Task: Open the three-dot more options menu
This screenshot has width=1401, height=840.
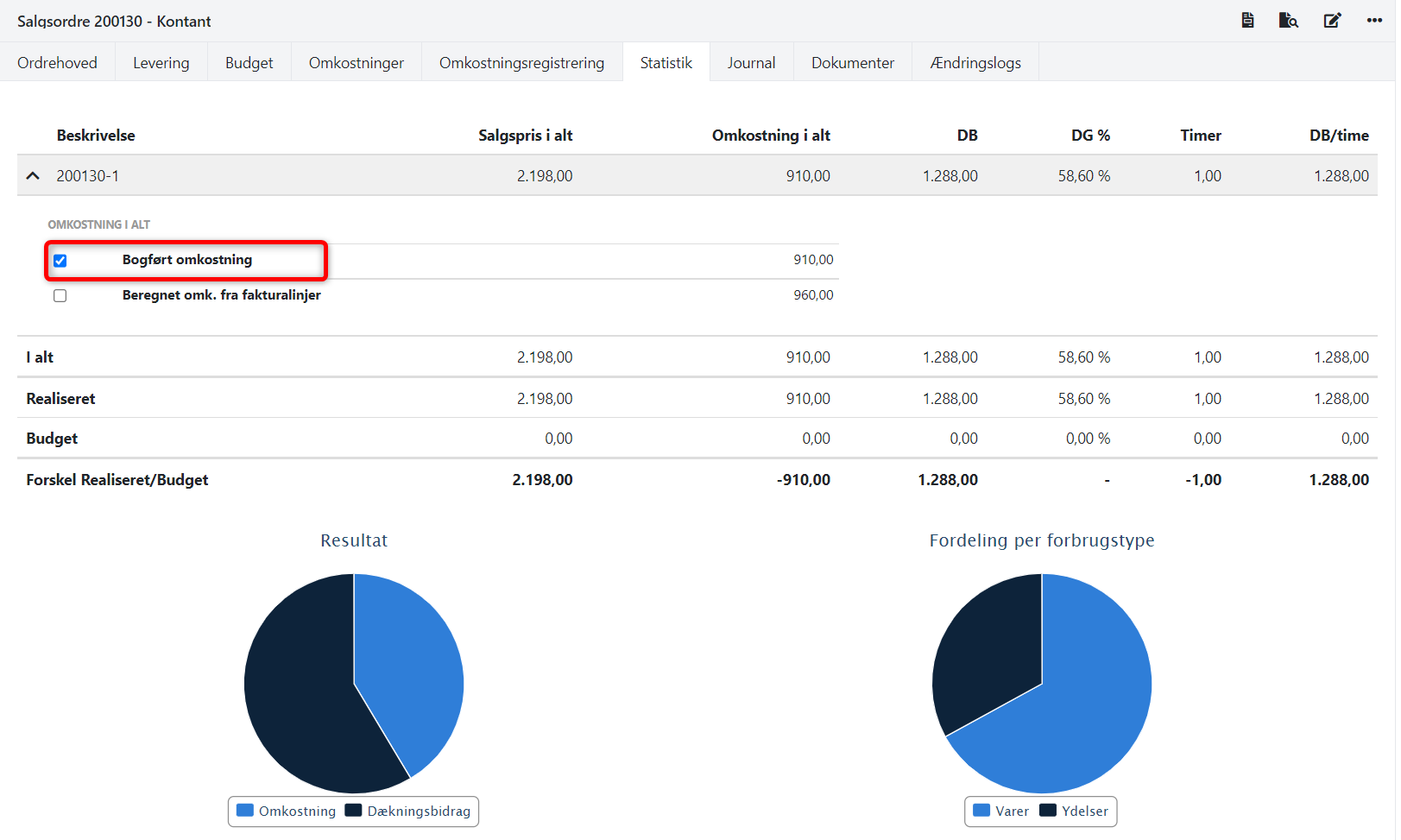Action: [1374, 21]
